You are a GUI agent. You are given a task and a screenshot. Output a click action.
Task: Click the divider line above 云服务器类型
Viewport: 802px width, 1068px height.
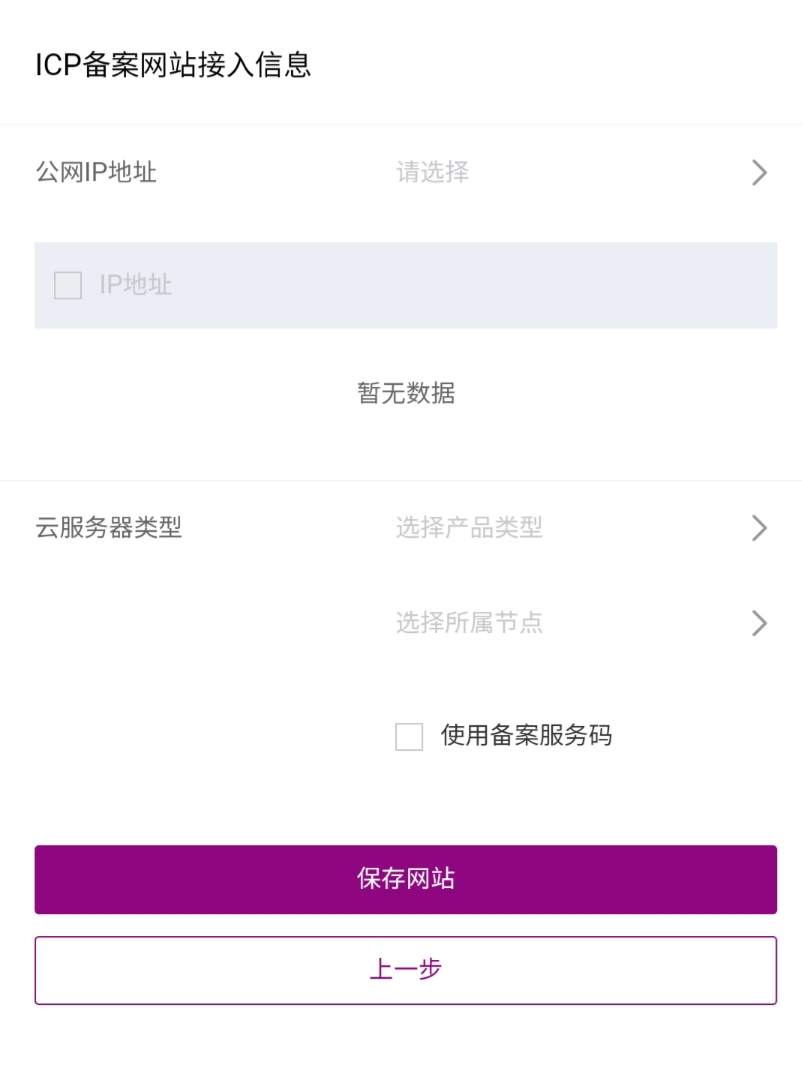pos(401,481)
